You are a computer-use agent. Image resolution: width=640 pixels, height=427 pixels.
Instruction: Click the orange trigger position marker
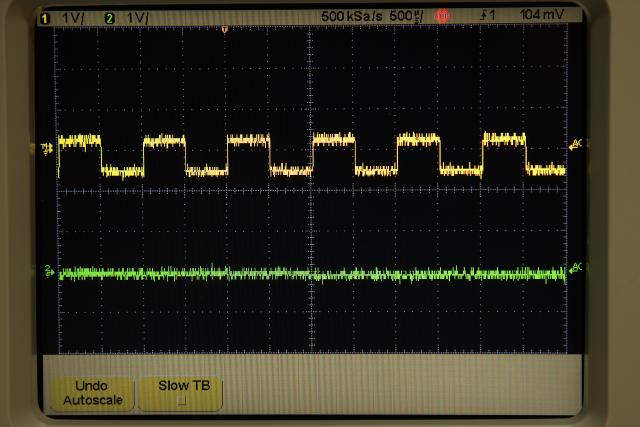[224, 29]
